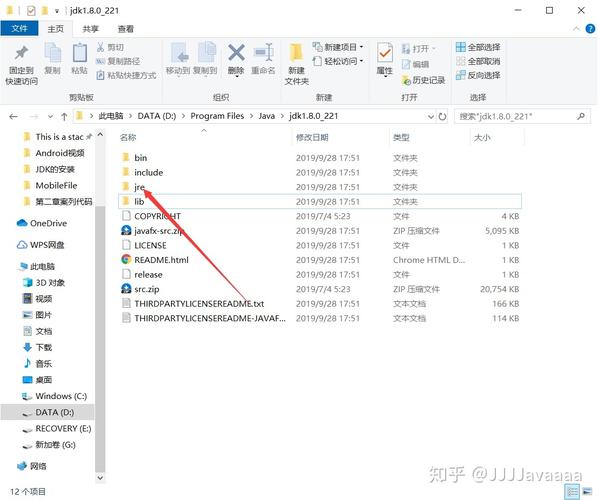The height and width of the screenshot is (500, 598).
Task: Click the red Delete X icon
Action: (236, 53)
